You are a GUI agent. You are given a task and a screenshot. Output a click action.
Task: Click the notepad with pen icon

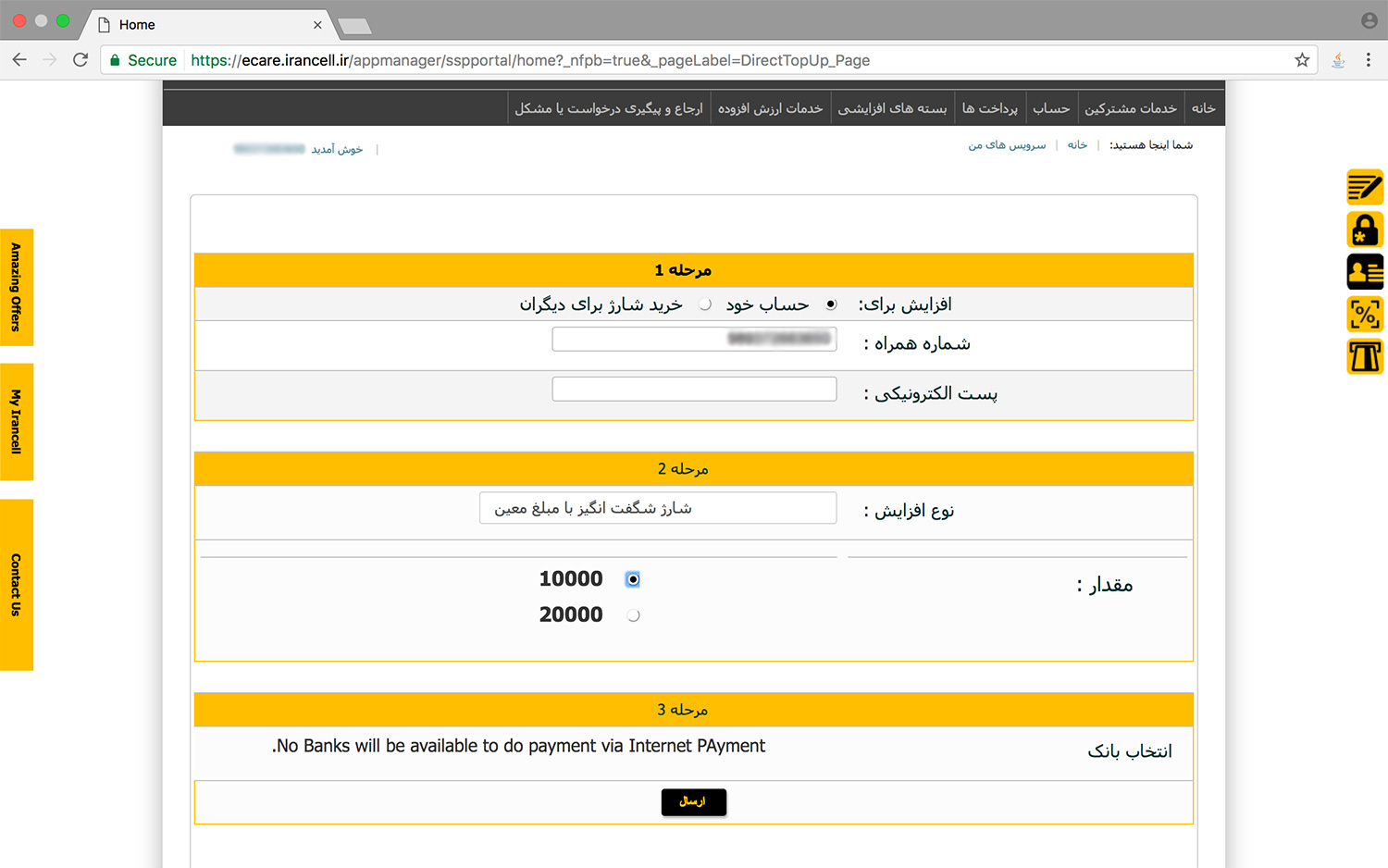1365,187
